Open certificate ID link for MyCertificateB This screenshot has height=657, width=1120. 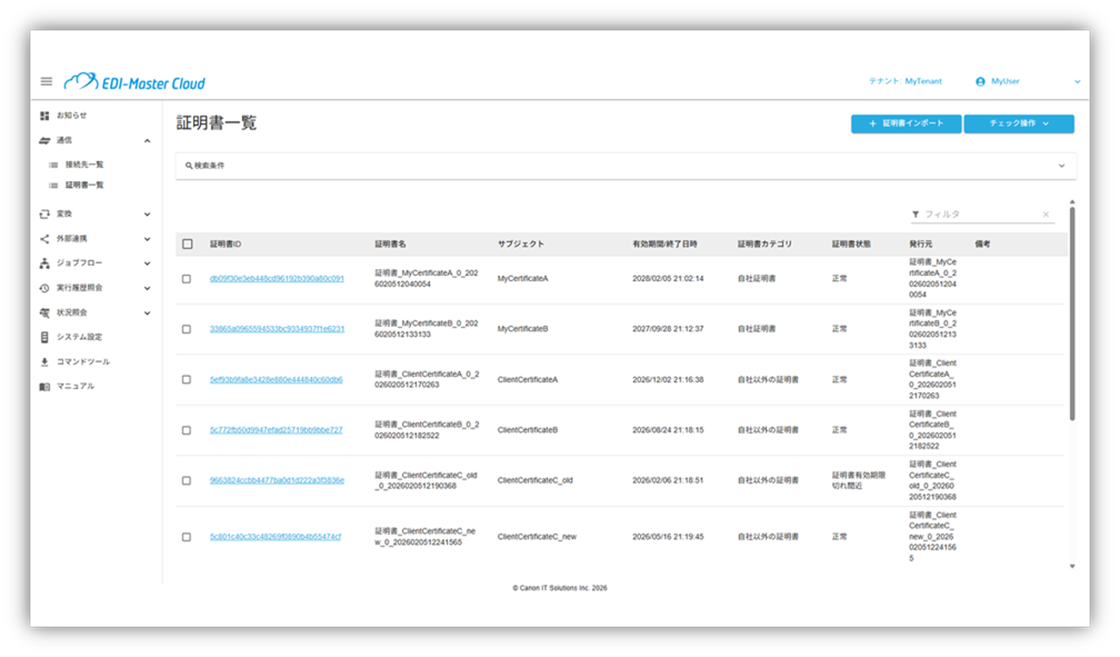[277, 329]
